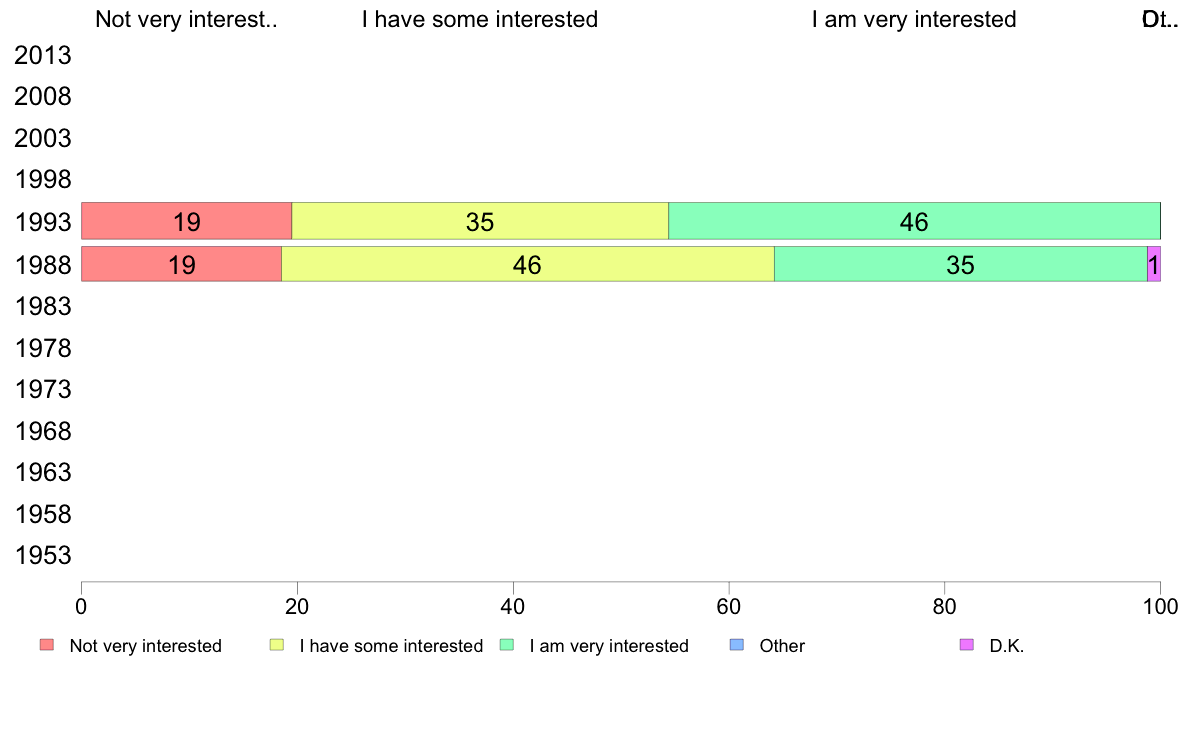Click the 1953 year label
This screenshot has height=736, width=1188.
(x=42, y=556)
